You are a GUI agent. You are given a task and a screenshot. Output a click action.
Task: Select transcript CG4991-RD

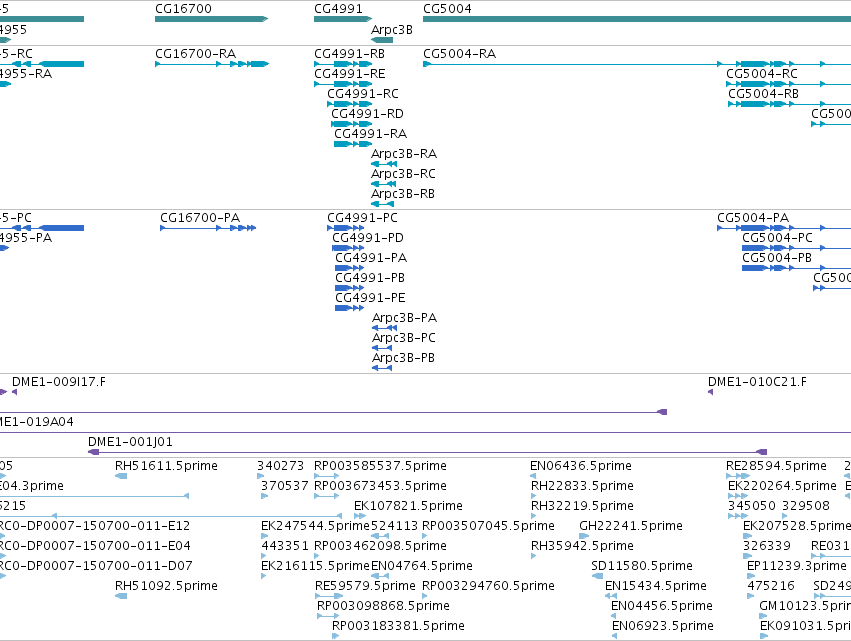pos(352,124)
